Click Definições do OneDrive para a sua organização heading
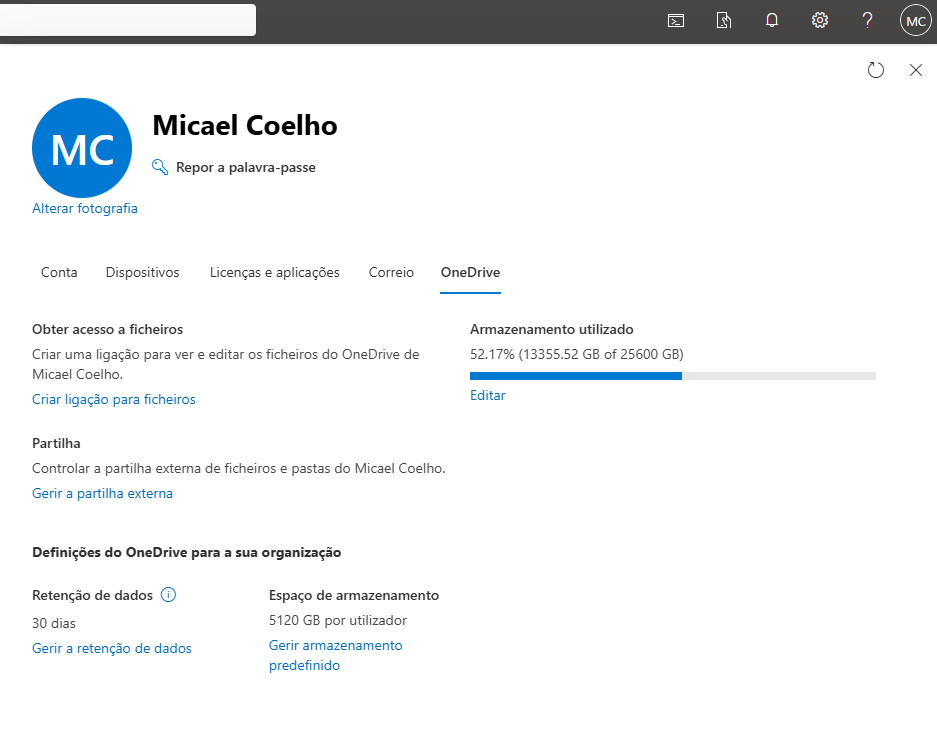This screenshot has width=937, height=732. [186, 552]
